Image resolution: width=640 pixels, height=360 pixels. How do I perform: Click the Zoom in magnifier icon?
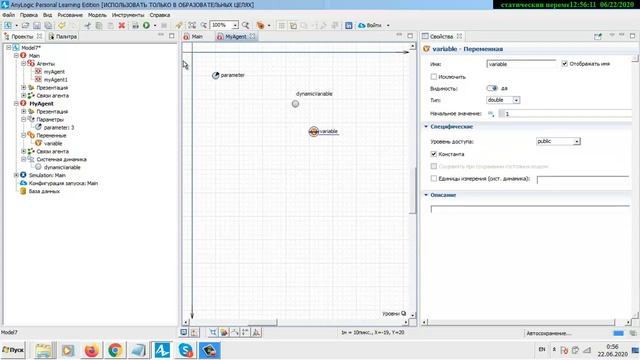click(245, 25)
